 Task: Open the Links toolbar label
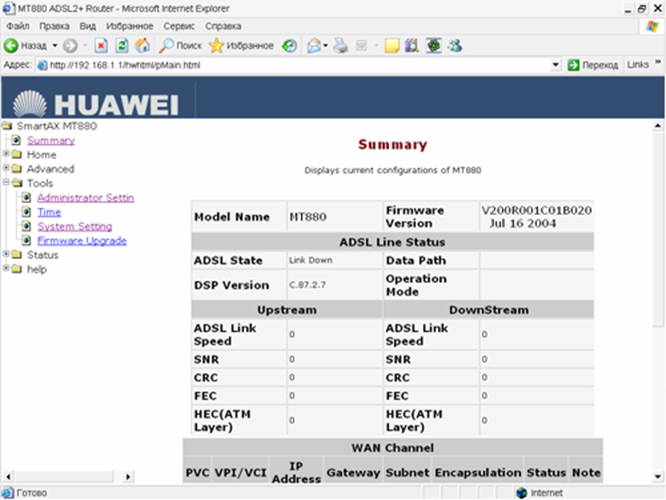click(x=638, y=65)
